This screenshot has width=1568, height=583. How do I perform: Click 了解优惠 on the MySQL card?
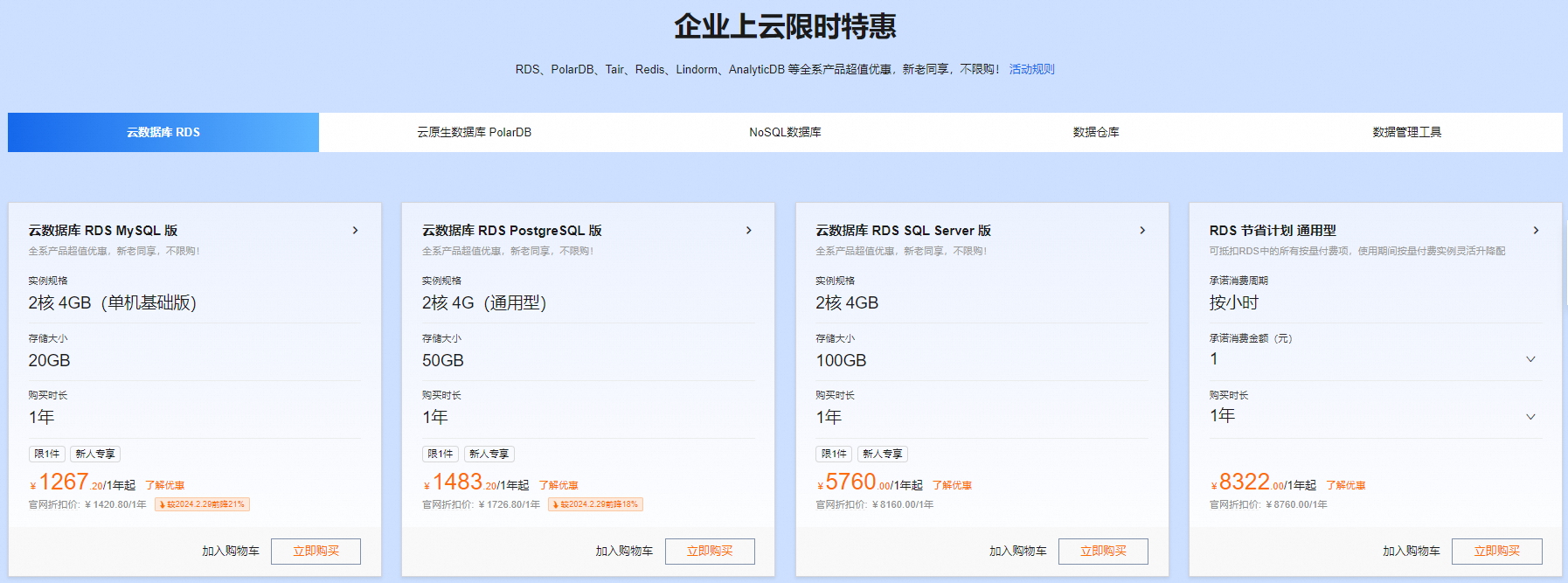(165, 485)
